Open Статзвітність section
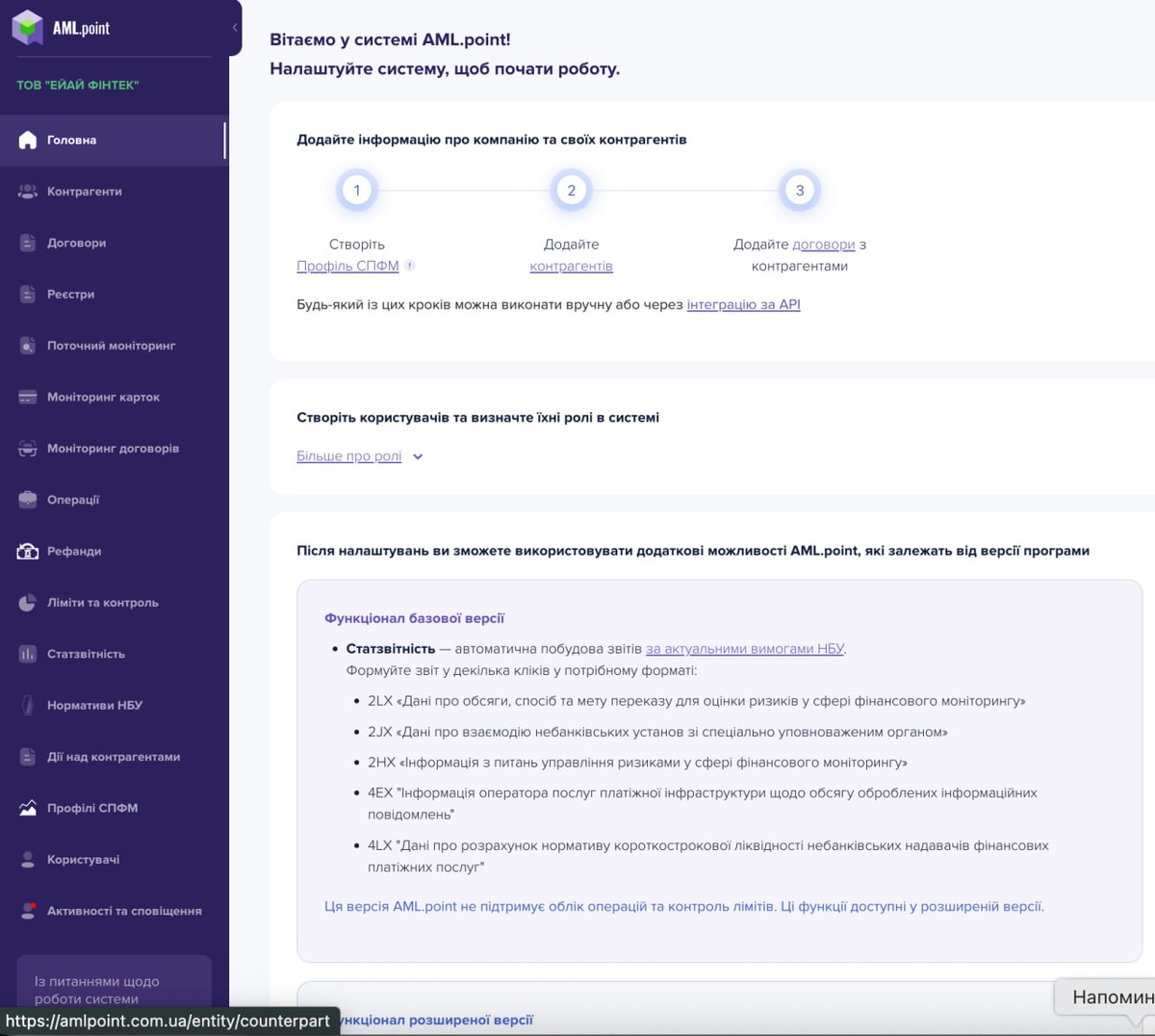The height and width of the screenshot is (1036, 1155). coord(114,654)
